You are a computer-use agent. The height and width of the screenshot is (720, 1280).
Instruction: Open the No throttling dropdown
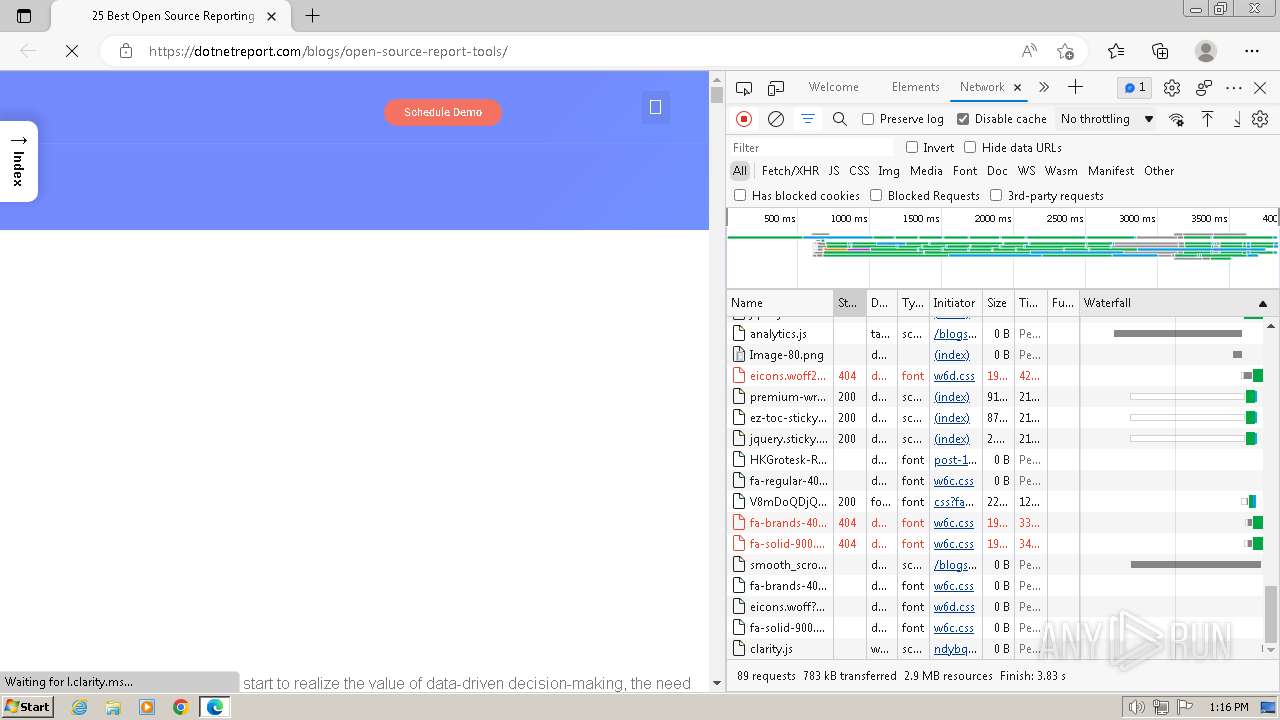(x=1107, y=119)
